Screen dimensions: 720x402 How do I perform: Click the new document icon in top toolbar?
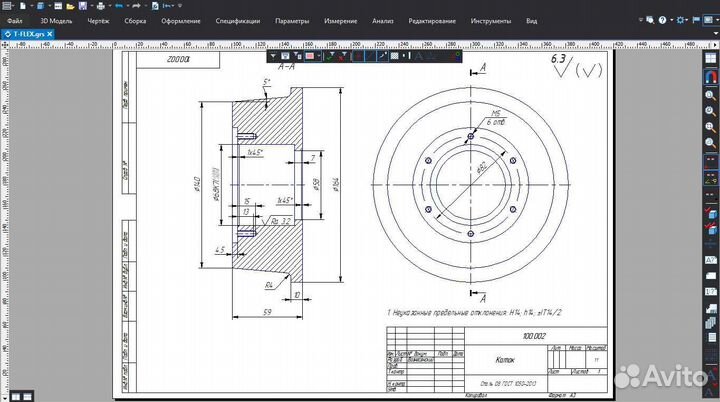click(x=23, y=6)
